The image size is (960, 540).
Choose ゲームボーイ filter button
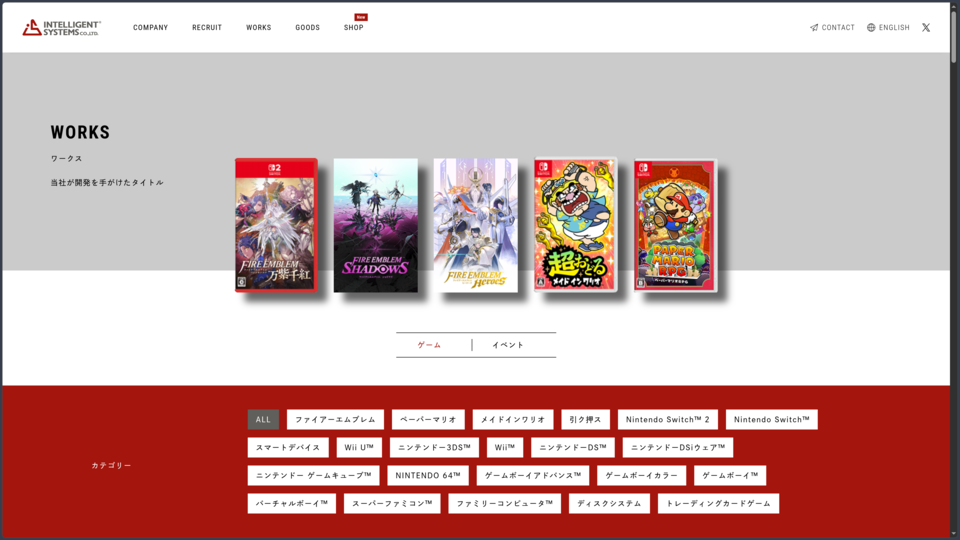tap(730, 476)
